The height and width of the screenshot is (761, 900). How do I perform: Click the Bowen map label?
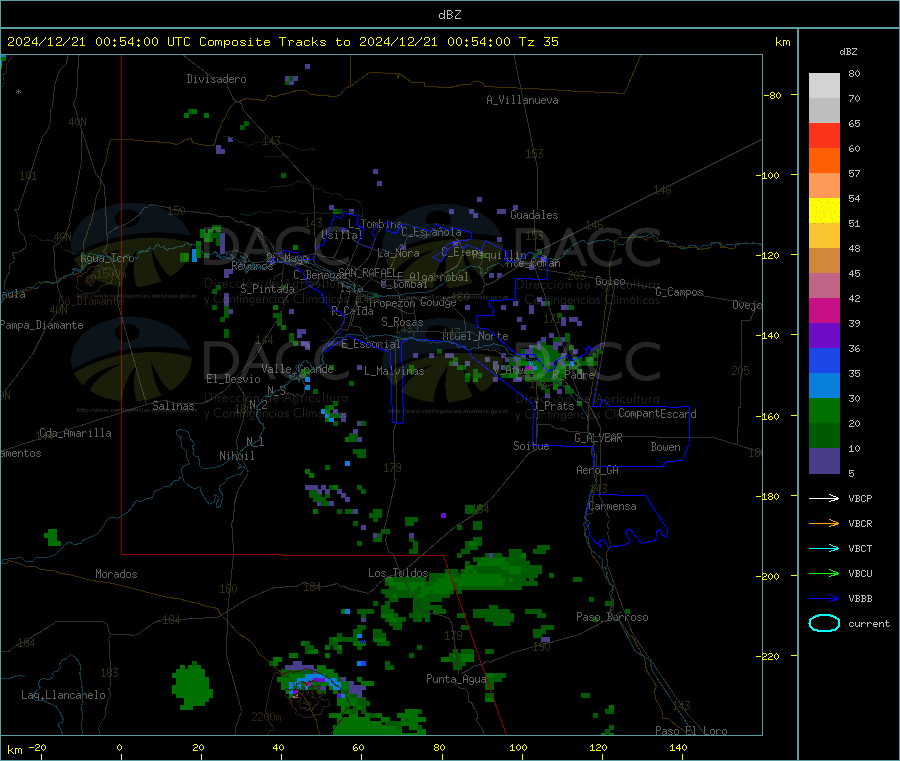pos(665,447)
